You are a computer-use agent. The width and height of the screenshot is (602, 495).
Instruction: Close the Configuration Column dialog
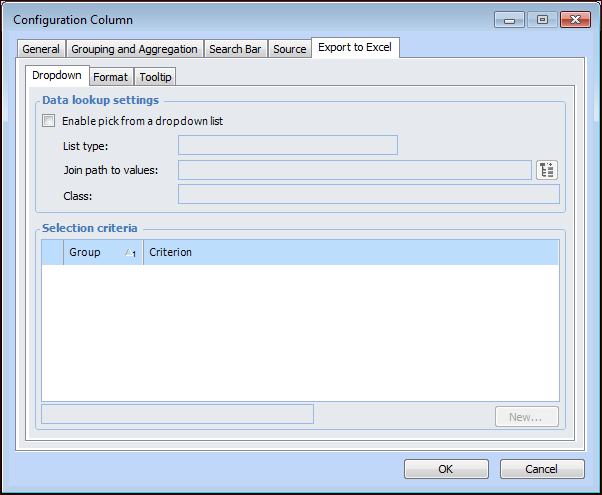575,19
